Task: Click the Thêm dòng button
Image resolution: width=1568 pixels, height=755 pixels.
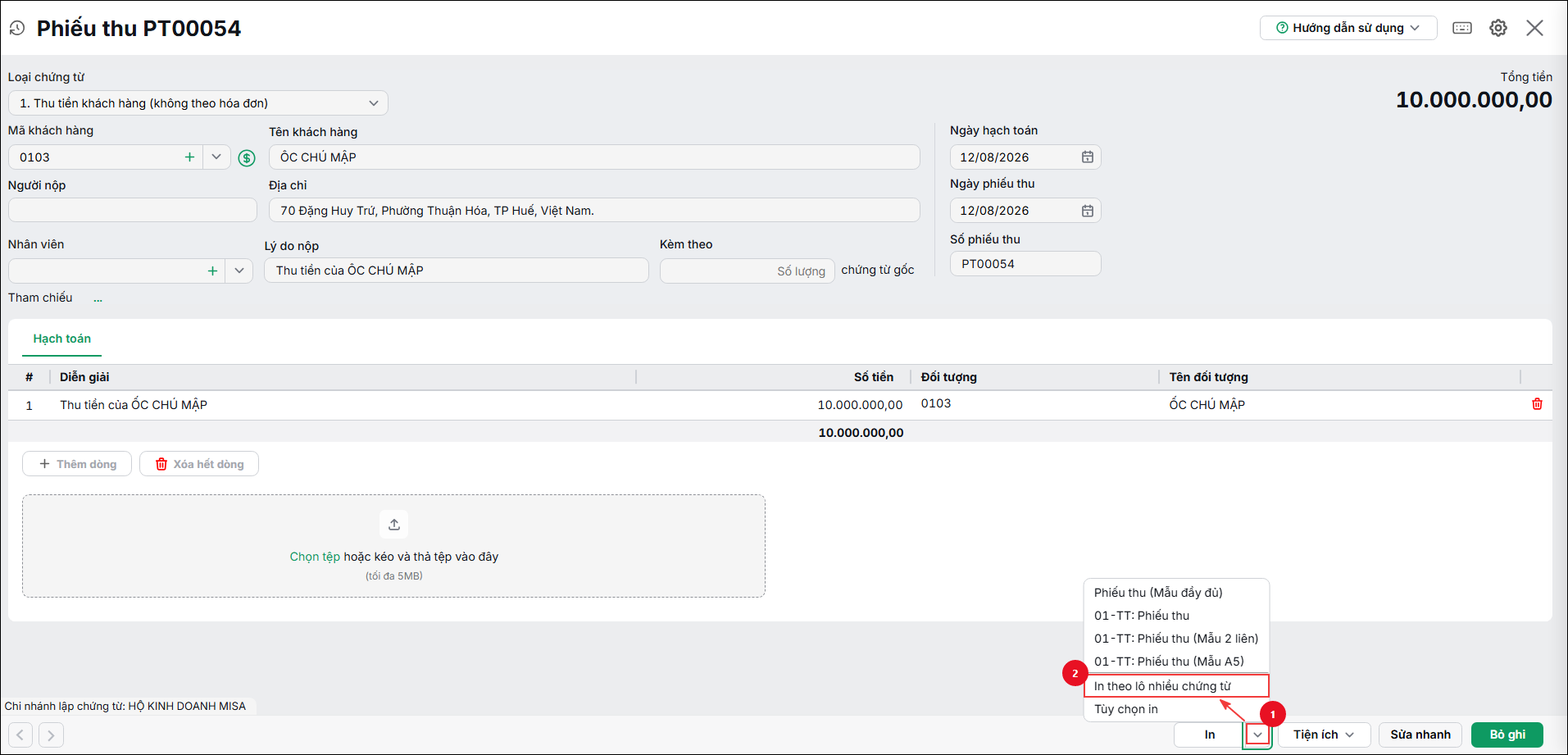Action: click(77, 464)
